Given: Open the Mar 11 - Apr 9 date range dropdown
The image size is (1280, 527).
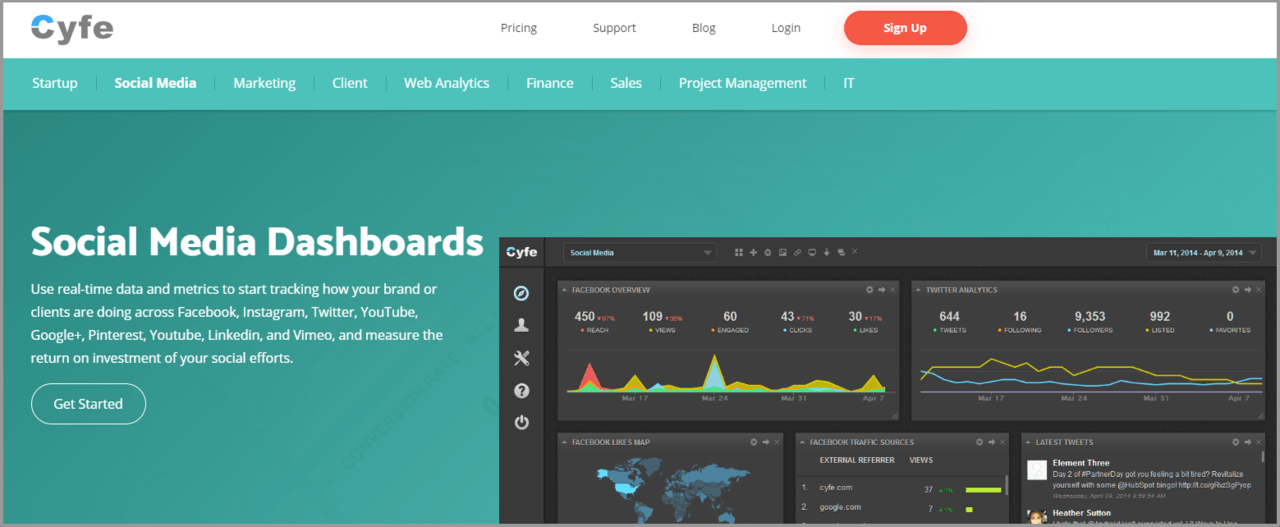Looking at the screenshot, I should point(1204,253).
